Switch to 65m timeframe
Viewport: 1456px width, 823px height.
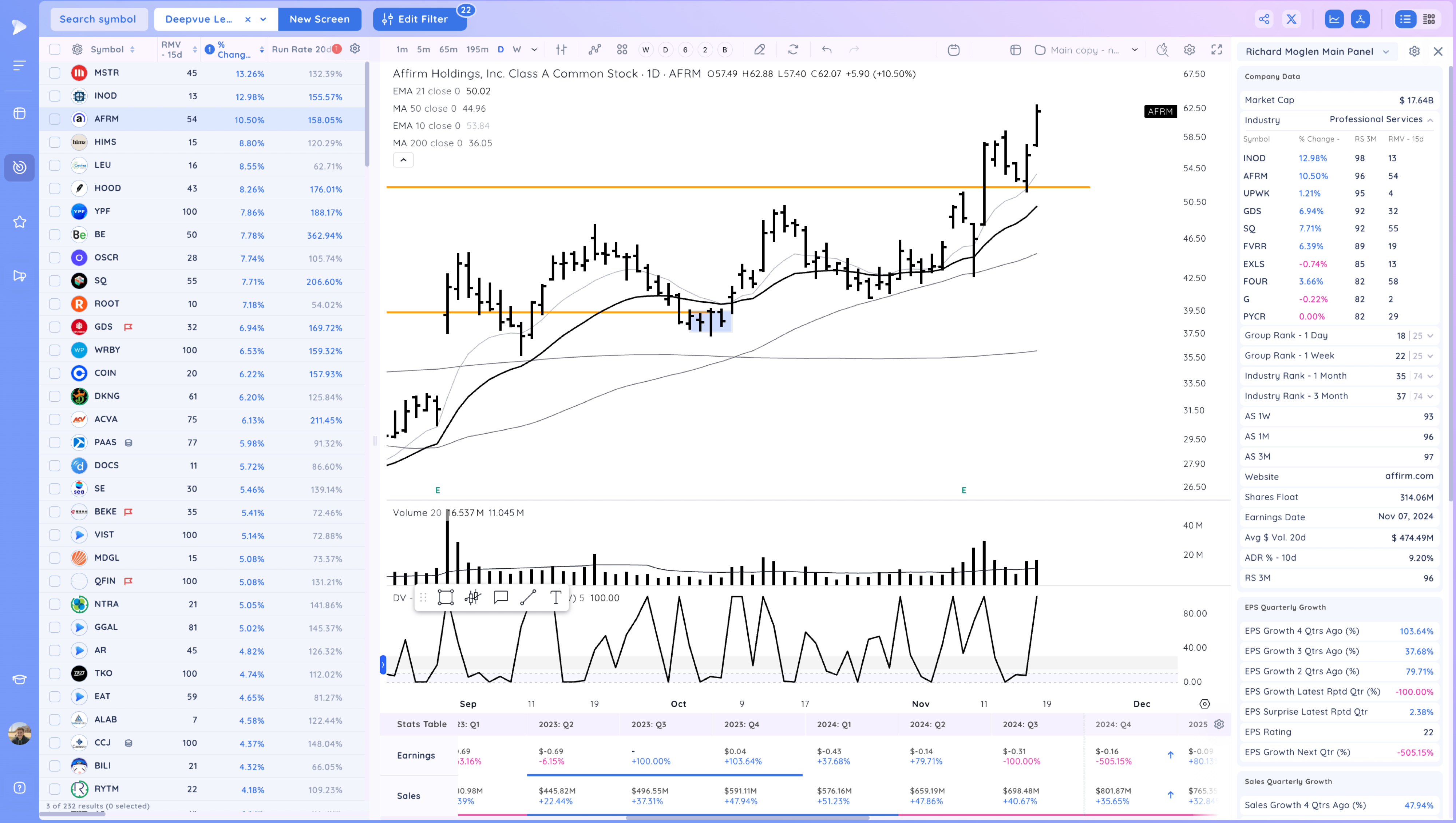click(448, 50)
